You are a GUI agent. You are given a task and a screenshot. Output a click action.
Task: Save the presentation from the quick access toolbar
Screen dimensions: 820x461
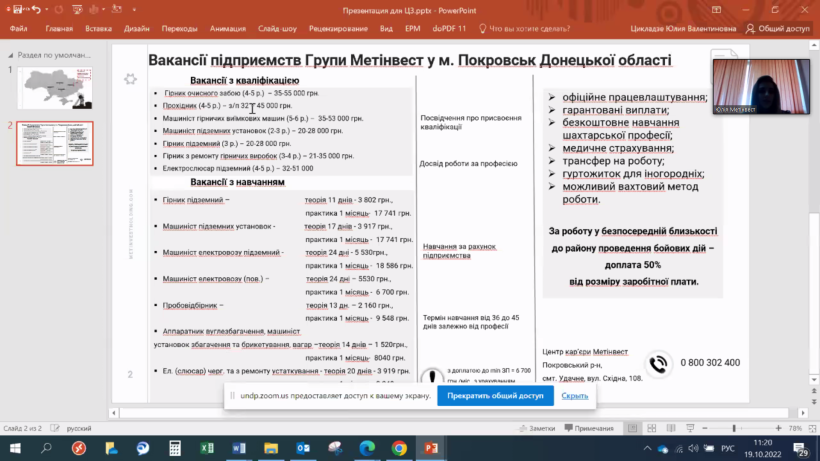[18, 9]
